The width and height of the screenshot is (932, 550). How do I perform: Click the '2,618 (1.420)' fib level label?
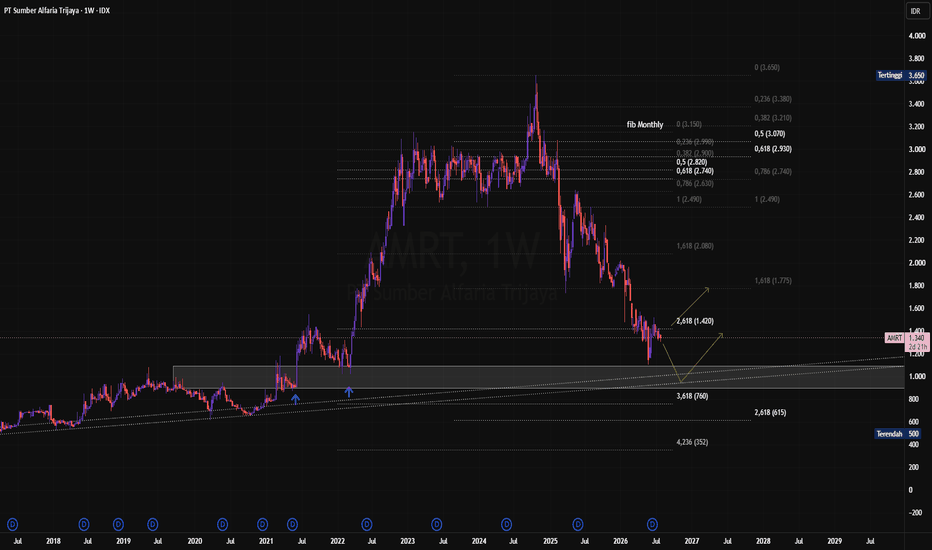point(695,321)
